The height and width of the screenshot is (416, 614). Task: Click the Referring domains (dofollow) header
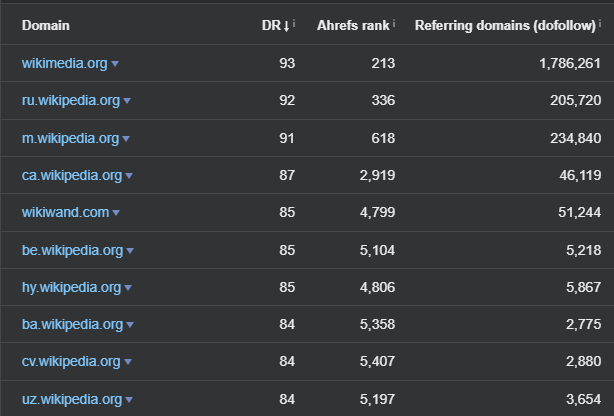pyautogui.click(x=504, y=24)
